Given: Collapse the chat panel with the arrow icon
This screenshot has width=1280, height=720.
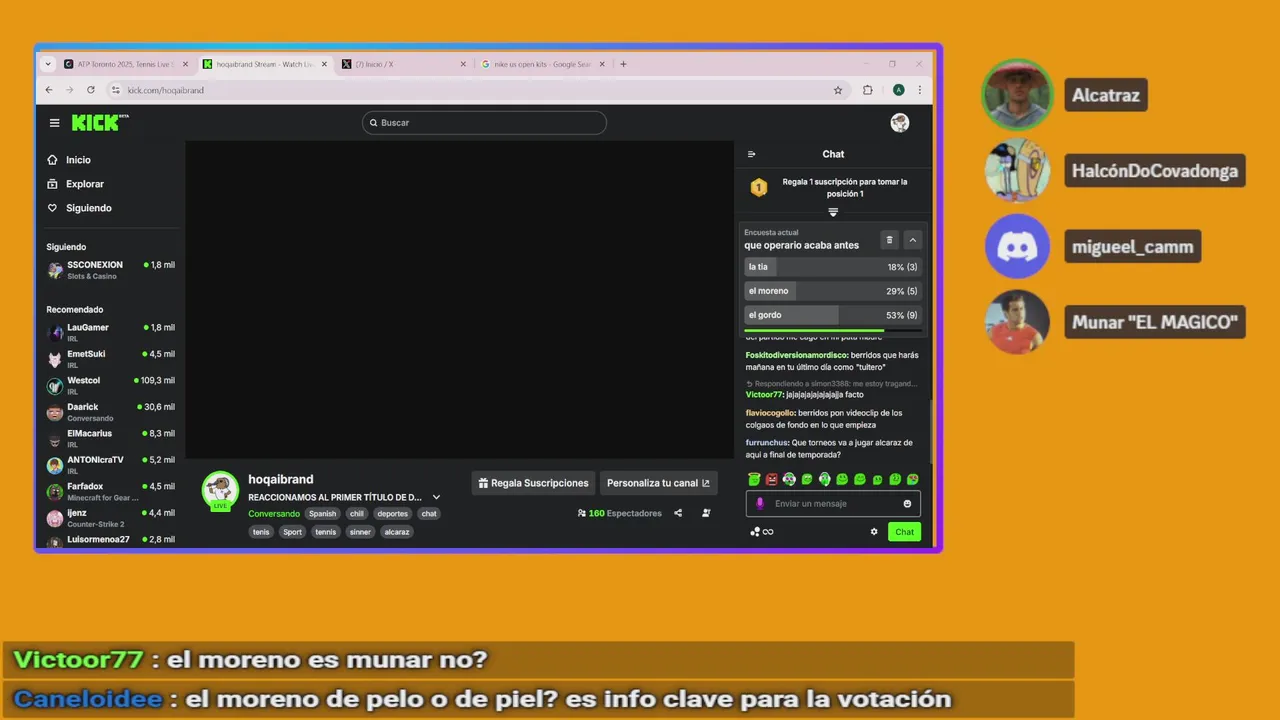Looking at the screenshot, I should (752, 154).
